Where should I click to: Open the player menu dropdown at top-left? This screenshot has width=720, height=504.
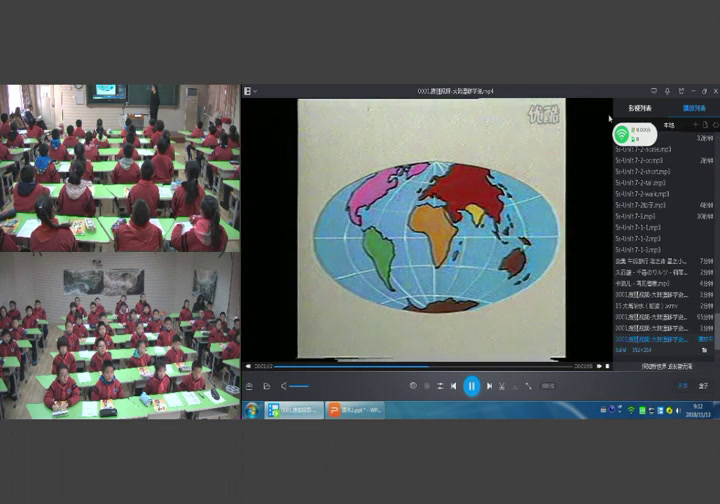tap(250, 91)
